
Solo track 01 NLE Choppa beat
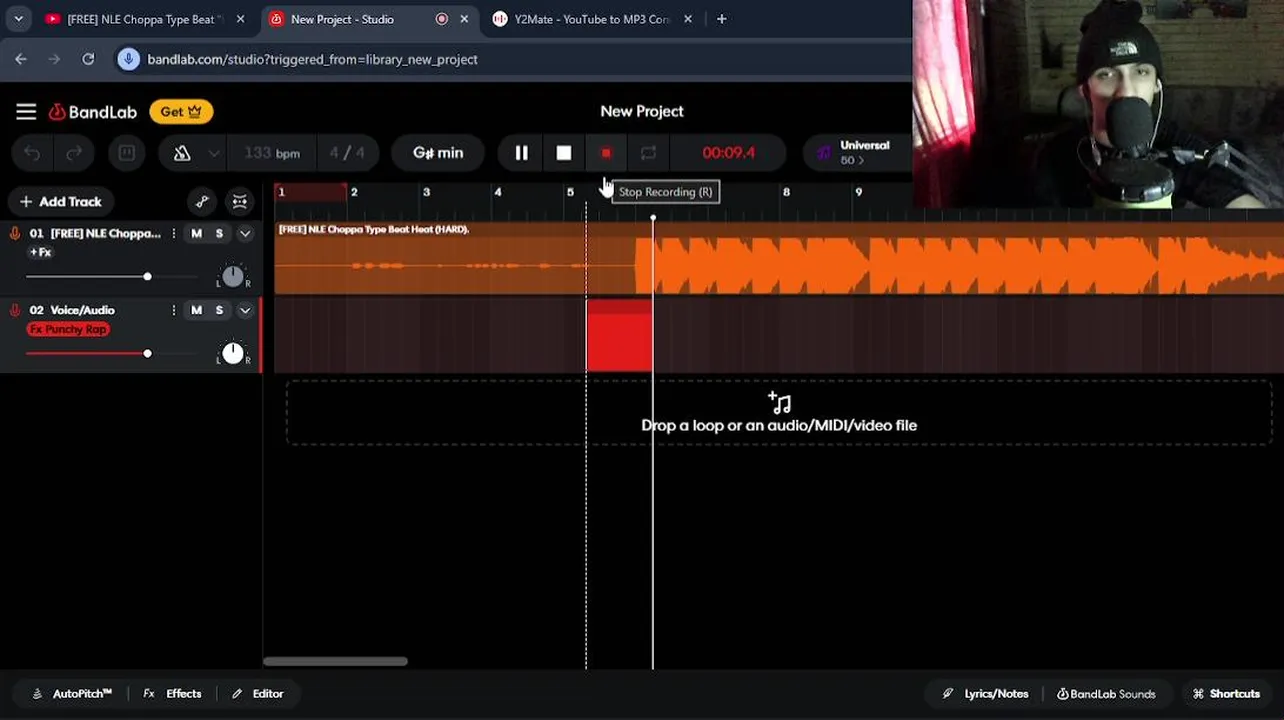tap(219, 233)
